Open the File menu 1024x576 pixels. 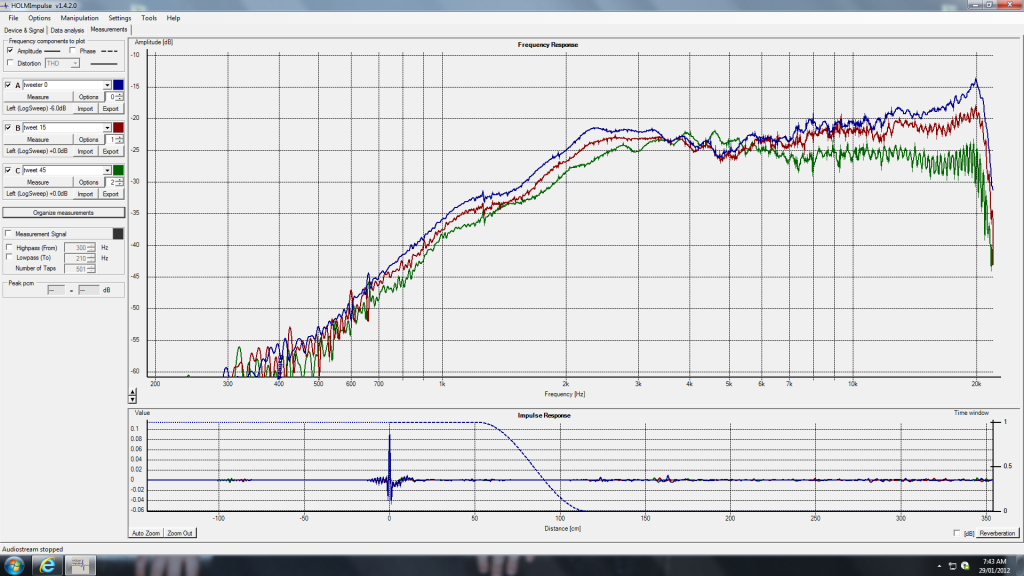pos(13,18)
